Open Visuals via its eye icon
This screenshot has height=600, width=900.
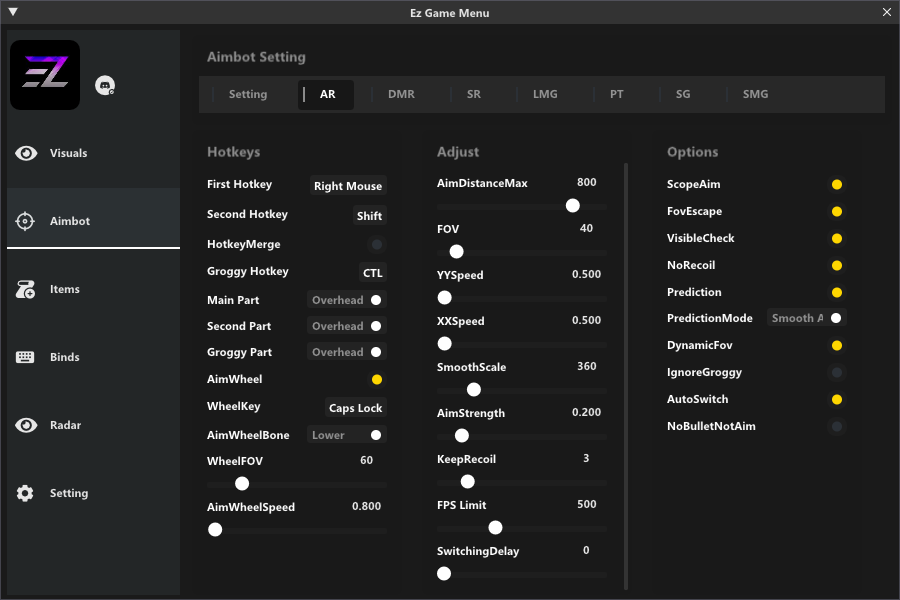[x=26, y=153]
